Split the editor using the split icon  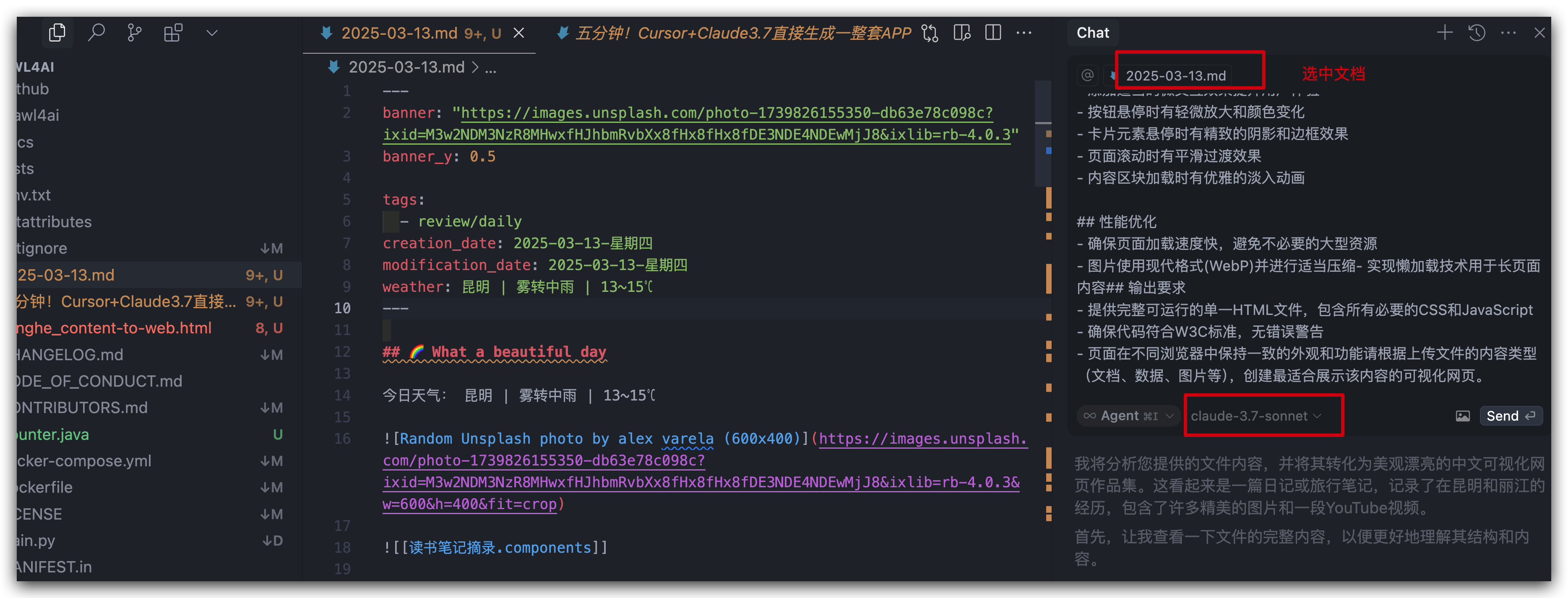click(x=993, y=33)
